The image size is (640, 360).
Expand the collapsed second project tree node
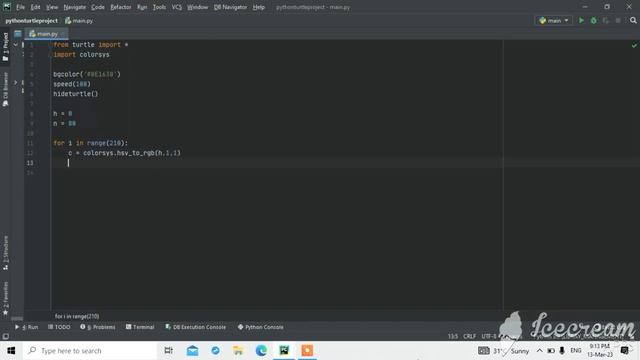pos(16,82)
